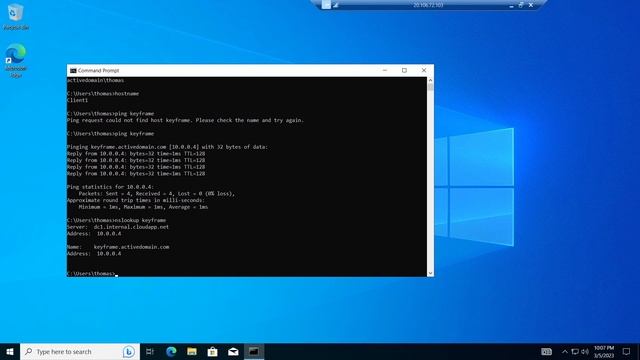Click the 'Pinging keyframe.activedomain.com' line
640x360 pixels.
point(167,147)
